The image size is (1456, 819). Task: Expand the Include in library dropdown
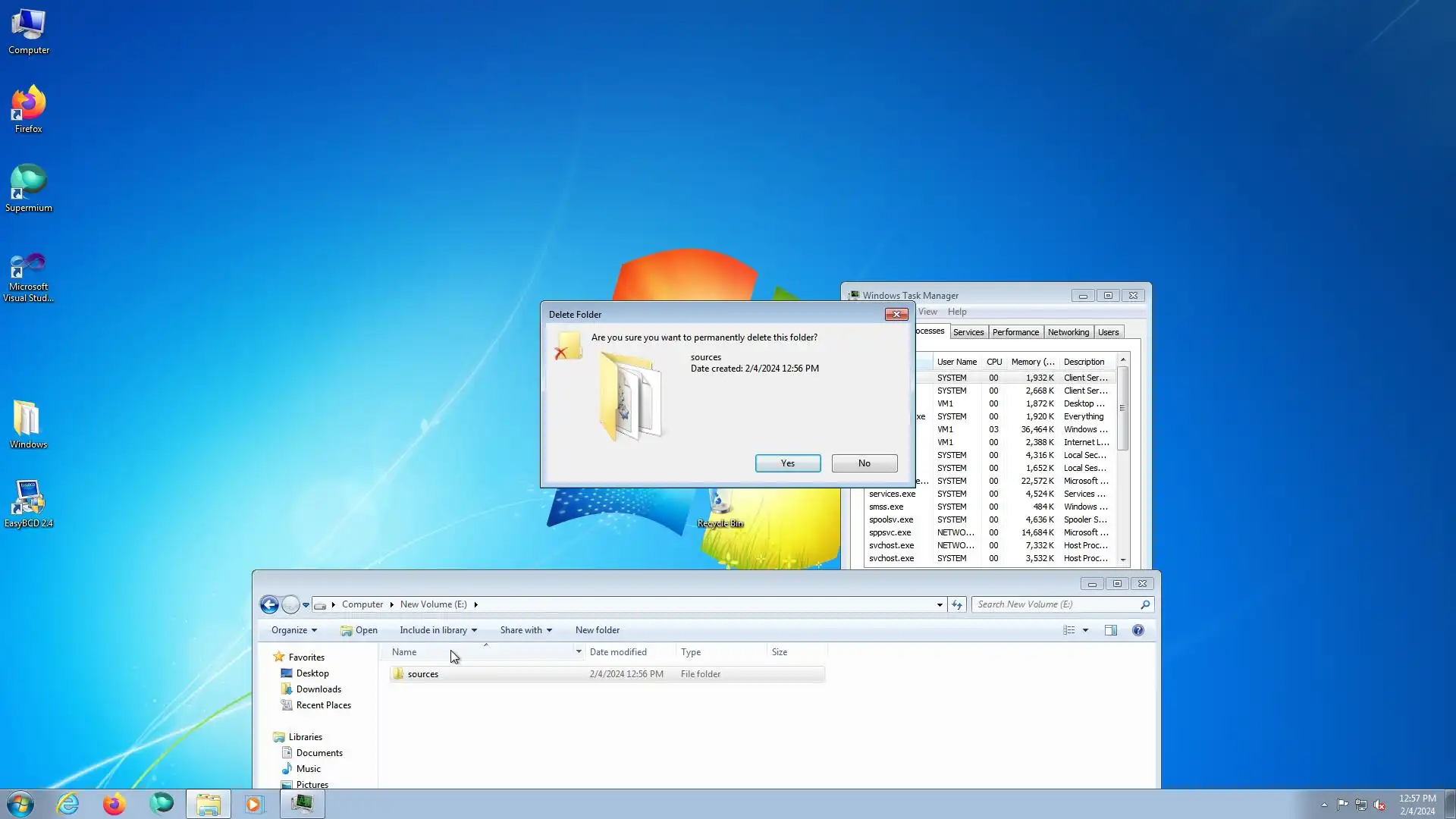coord(438,630)
